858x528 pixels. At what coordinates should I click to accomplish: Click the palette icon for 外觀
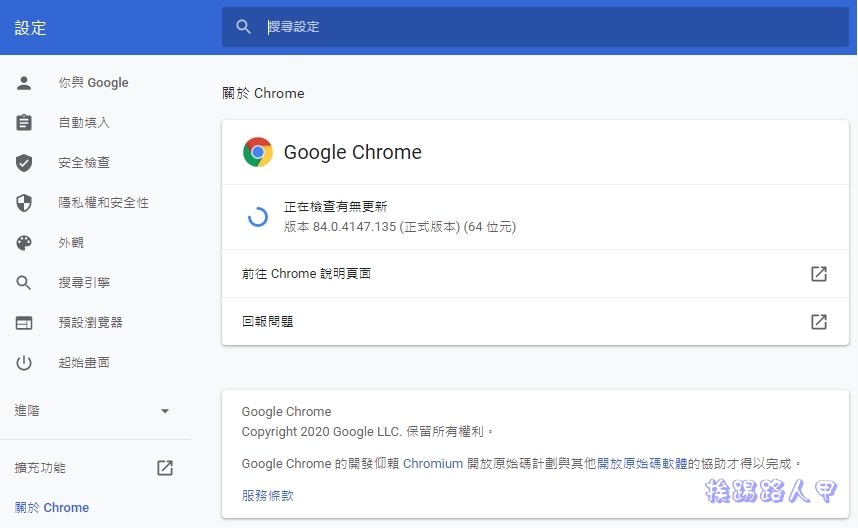pos(24,242)
